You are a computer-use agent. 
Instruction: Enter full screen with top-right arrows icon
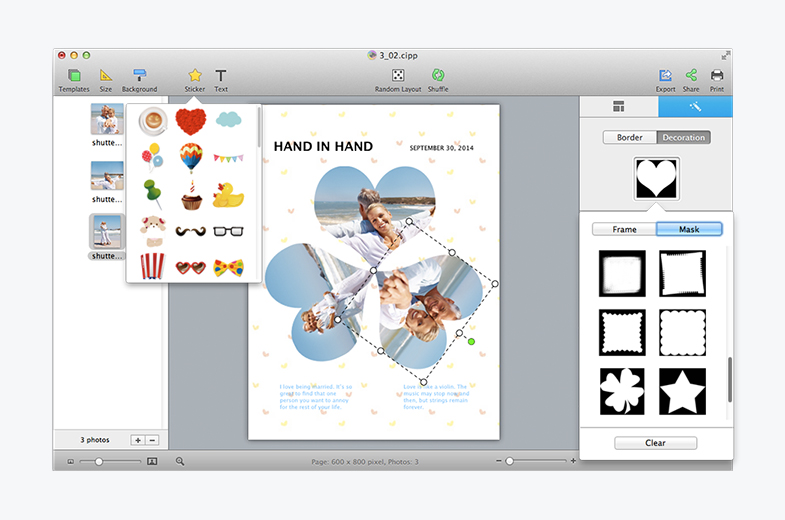(x=725, y=56)
